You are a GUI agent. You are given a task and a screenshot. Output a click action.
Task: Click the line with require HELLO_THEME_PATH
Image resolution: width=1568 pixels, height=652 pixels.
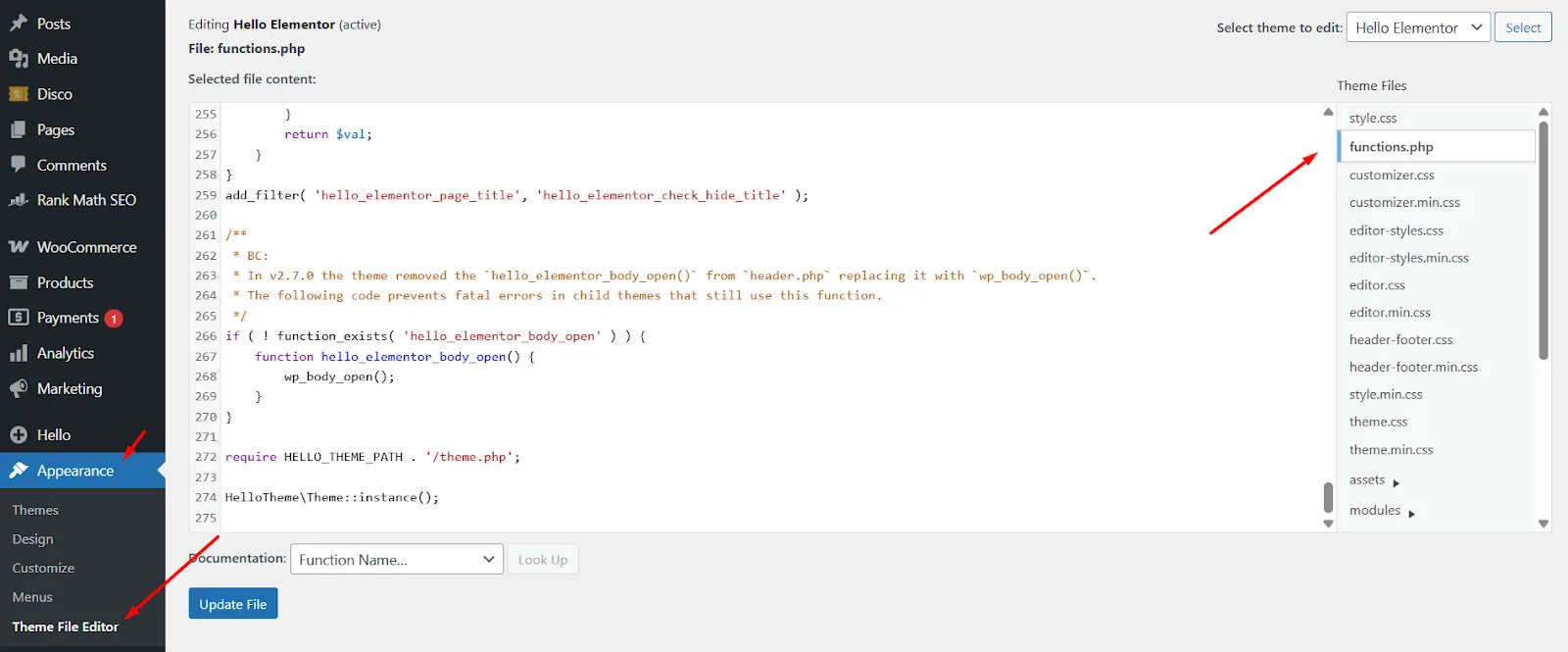[x=372, y=457]
